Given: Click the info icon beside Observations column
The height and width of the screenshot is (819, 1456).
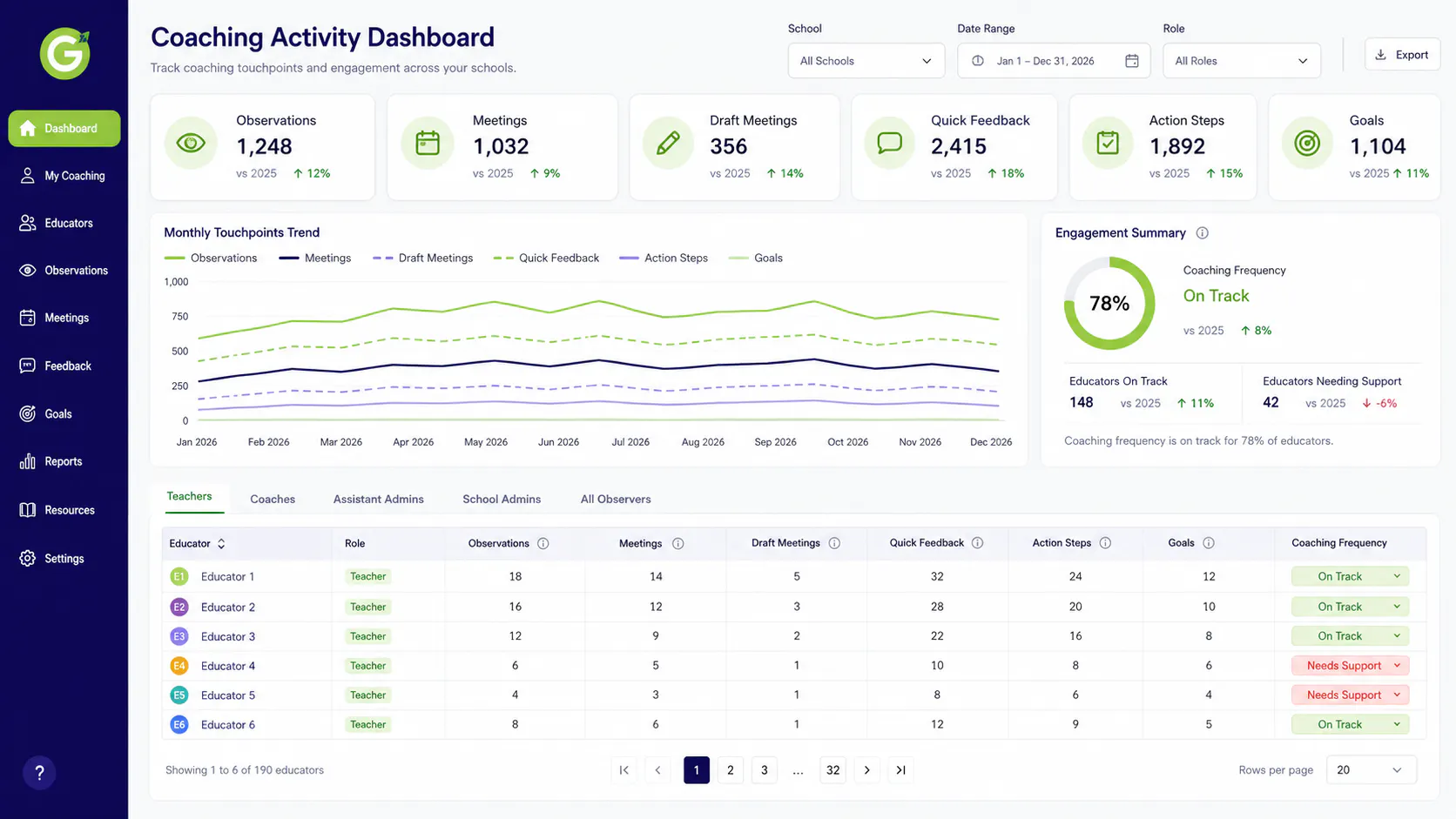Looking at the screenshot, I should pyautogui.click(x=543, y=543).
